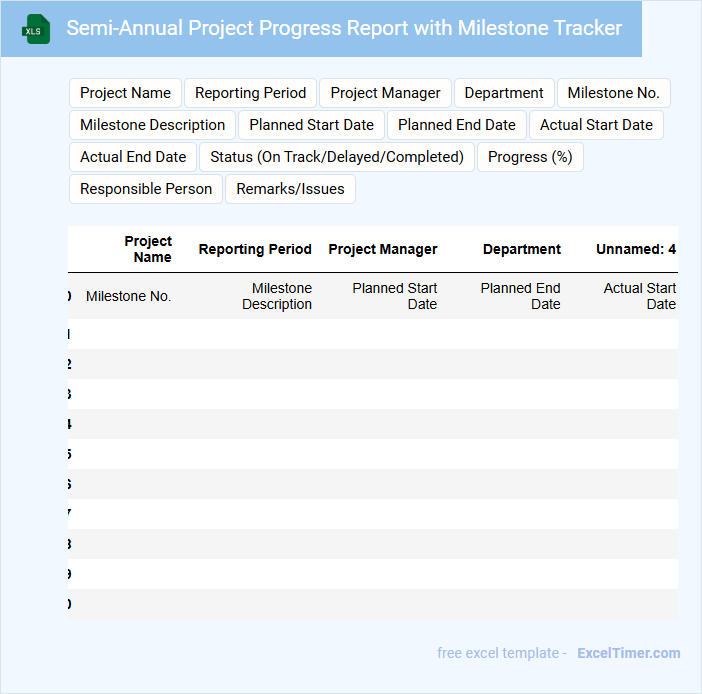
Task: Click the Unnamed: 4 column header
Action: (x=636, y=249)
